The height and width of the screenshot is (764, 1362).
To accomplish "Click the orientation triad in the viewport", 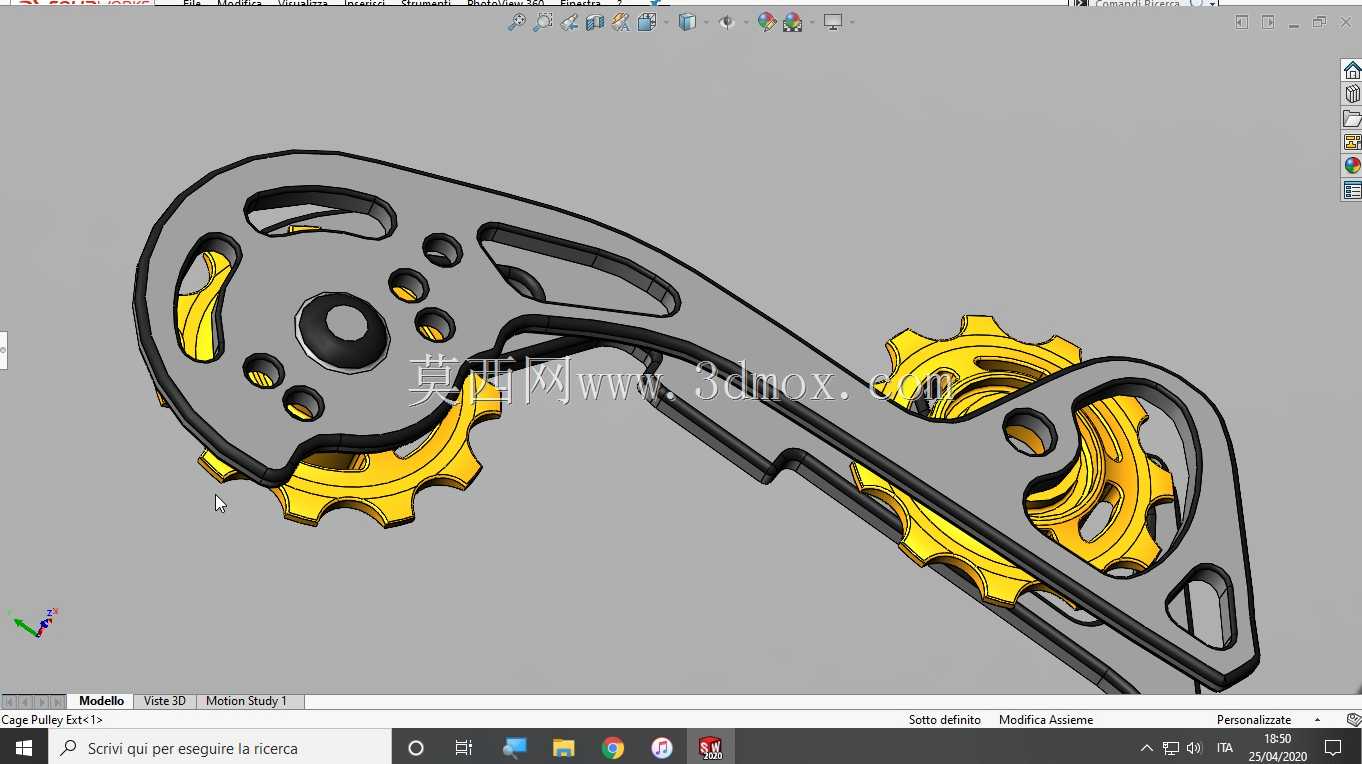I will [x=35, y=622].
